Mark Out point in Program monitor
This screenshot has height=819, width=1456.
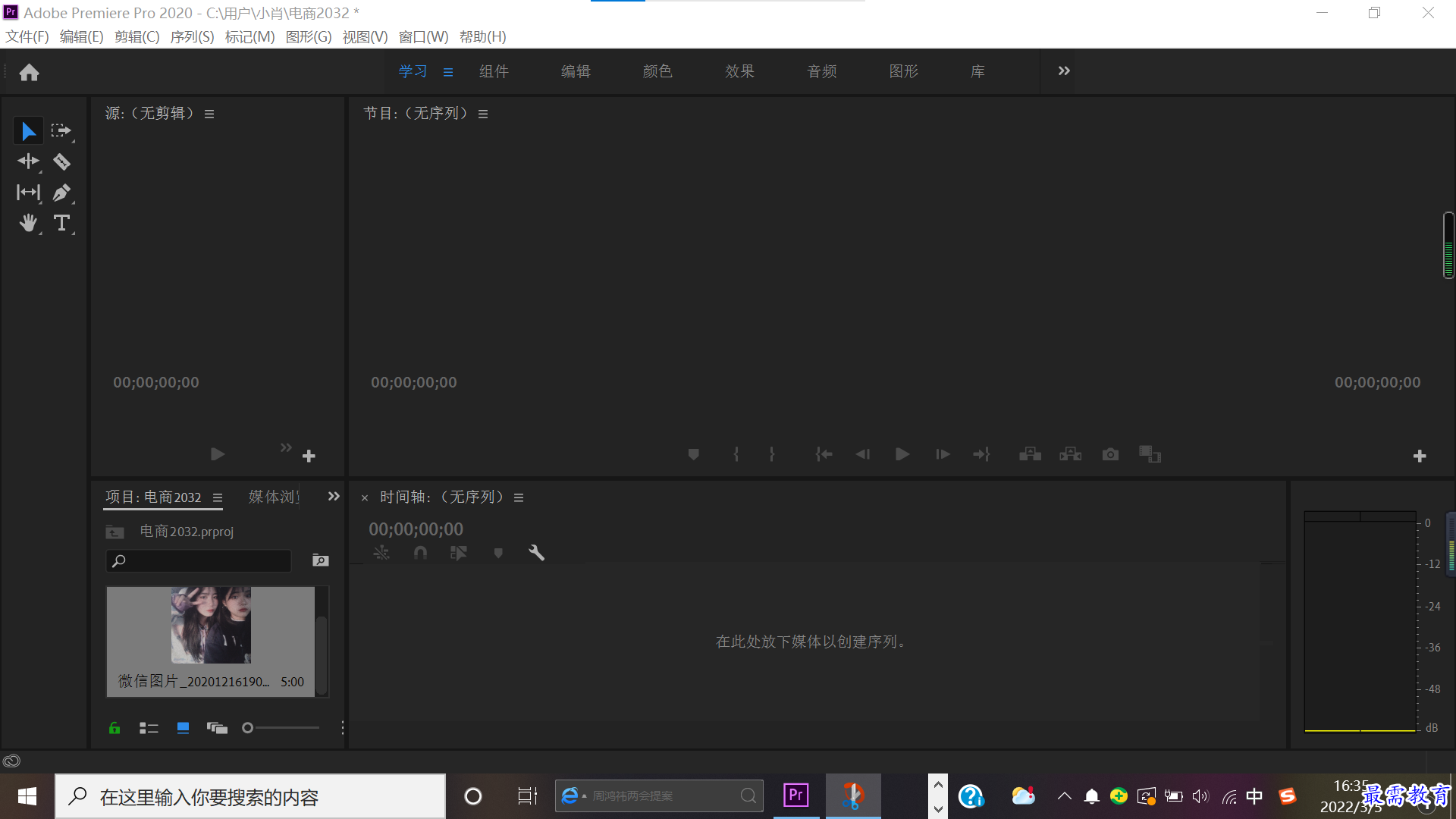(772, 454)
